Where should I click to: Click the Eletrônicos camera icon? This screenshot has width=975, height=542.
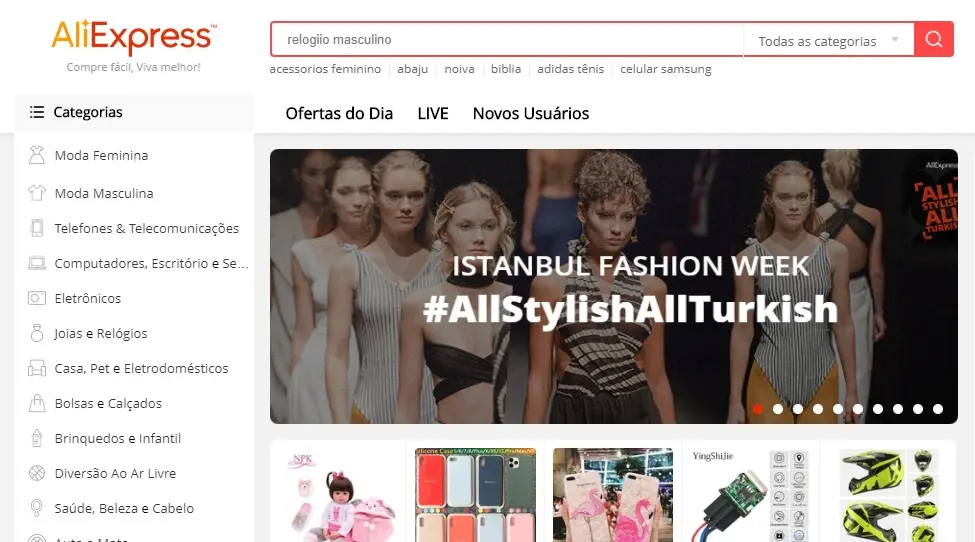pos(37,298)
